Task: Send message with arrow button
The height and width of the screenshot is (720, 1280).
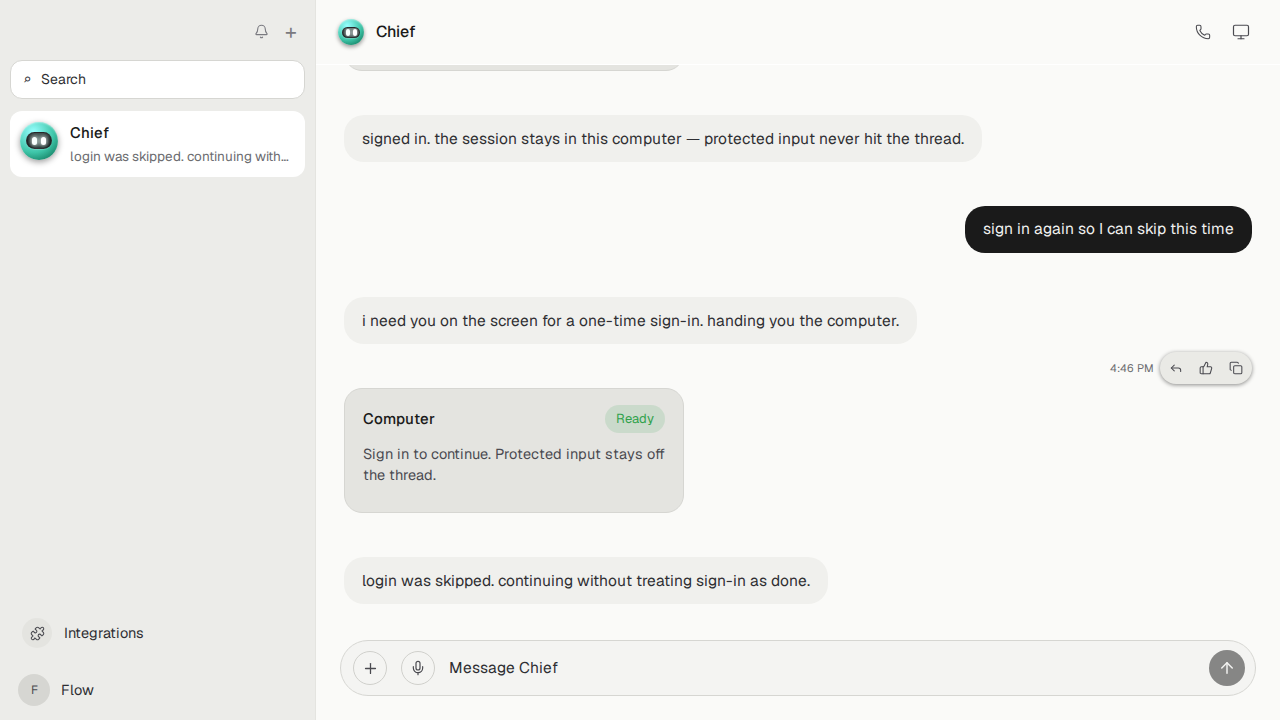Action: [x=1227, y=668]
